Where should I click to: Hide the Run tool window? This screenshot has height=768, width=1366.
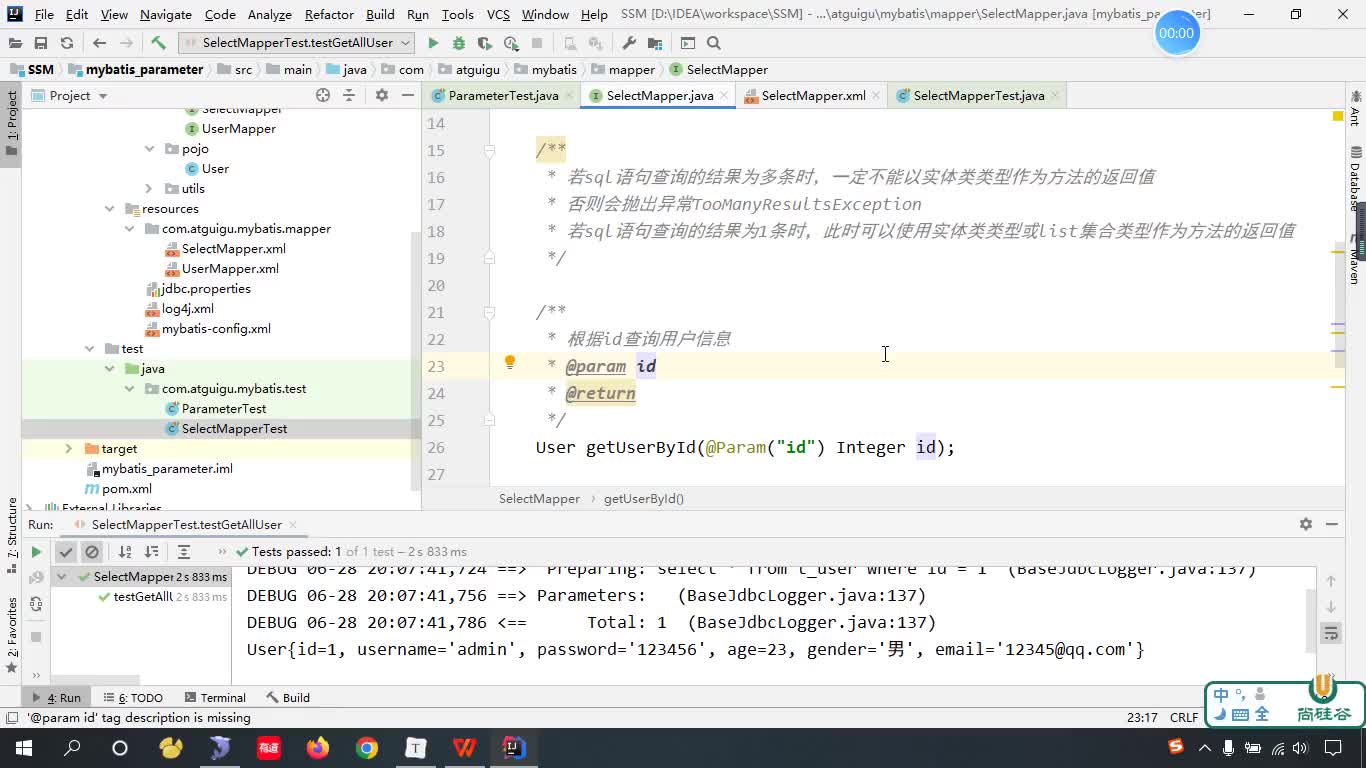[1332, 524]
